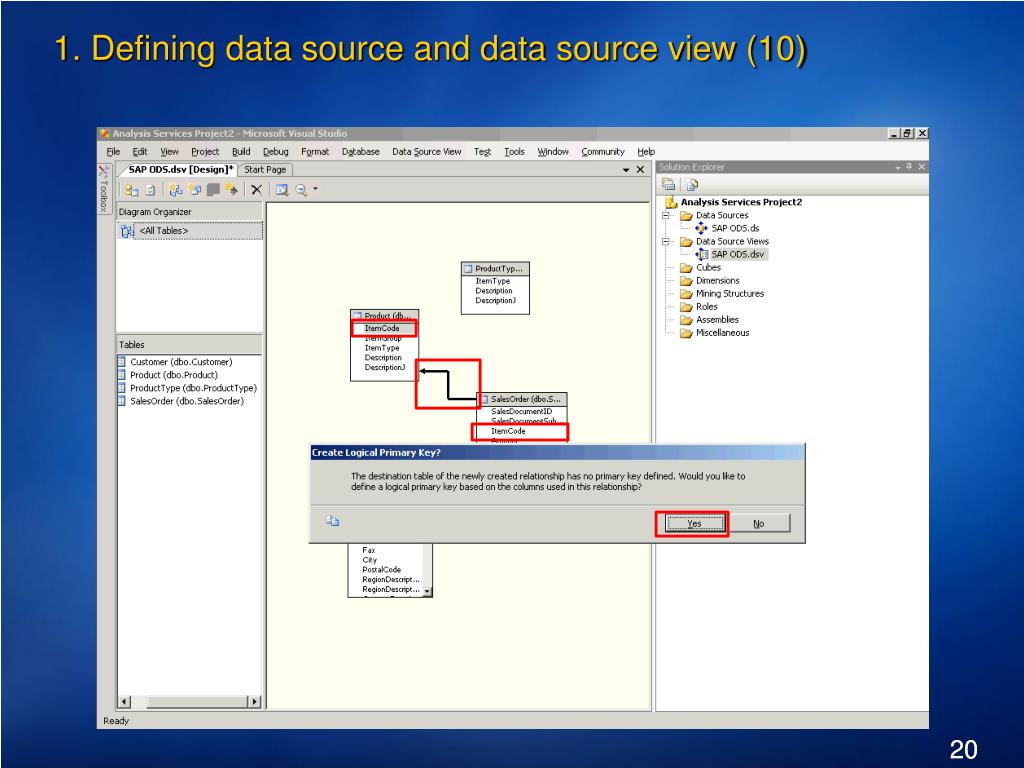The image size is (1024, 768).
Task: Select ProductType (dbo.ProductType) in Tables
Action: pos(193,388)
